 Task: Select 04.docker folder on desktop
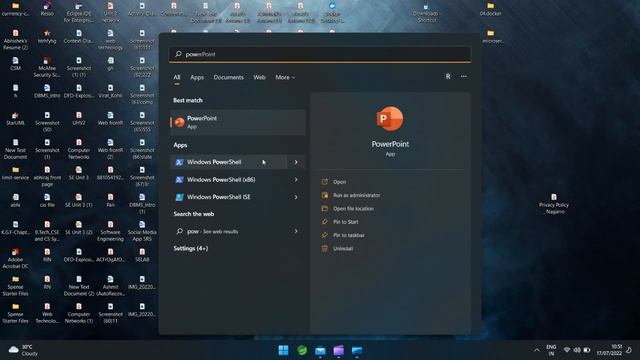(x=490, y=9)
